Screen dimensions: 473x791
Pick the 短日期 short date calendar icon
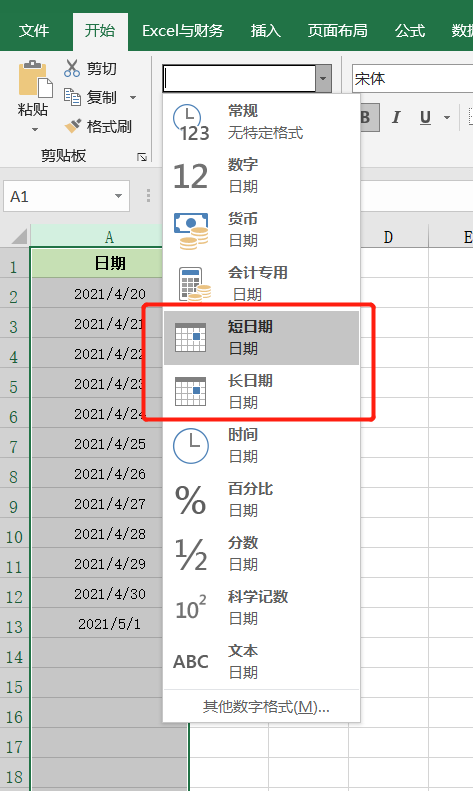click(191, 337)
